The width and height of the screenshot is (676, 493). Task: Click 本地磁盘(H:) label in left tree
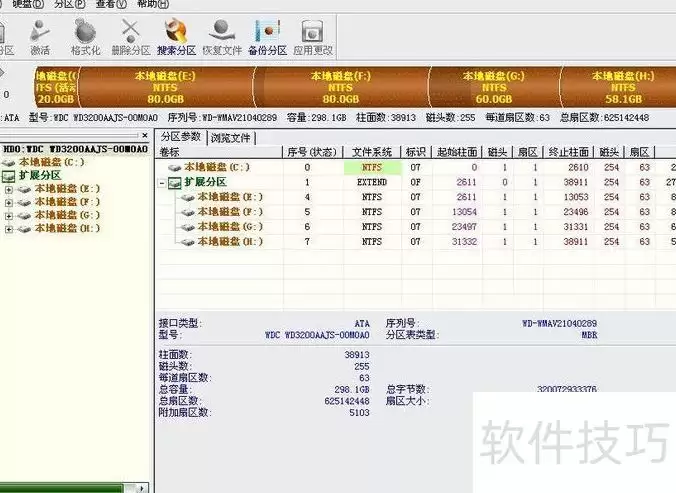(x=67, y=228)
